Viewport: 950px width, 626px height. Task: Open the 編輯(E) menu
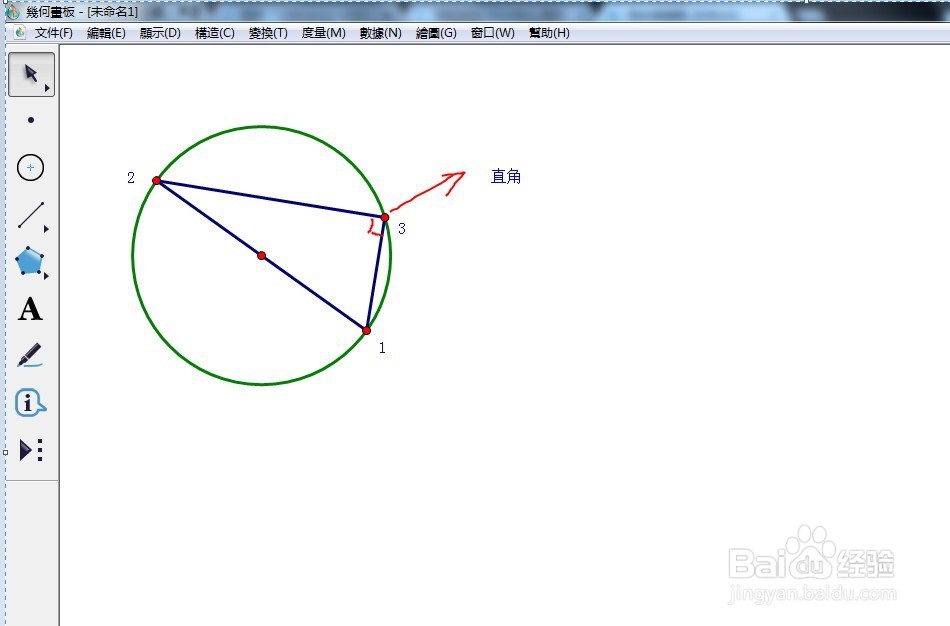[x=106, y=33]
